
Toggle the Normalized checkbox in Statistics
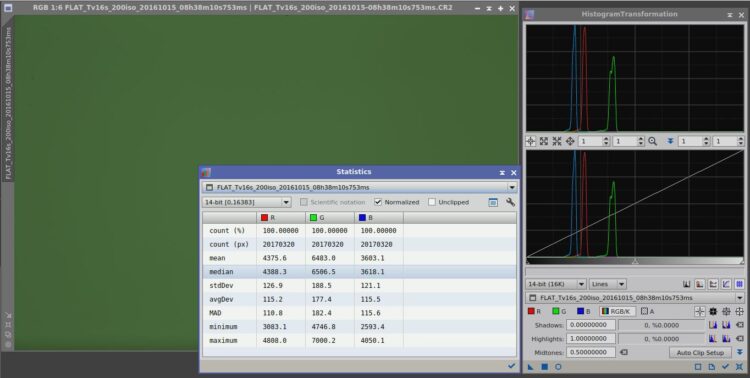coord(397,202)
